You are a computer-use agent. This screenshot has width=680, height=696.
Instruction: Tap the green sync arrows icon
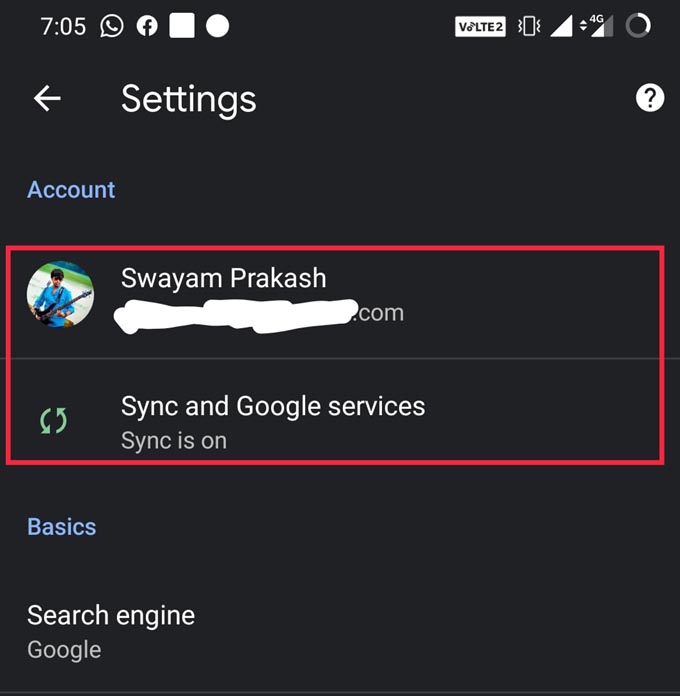point(53,420)
